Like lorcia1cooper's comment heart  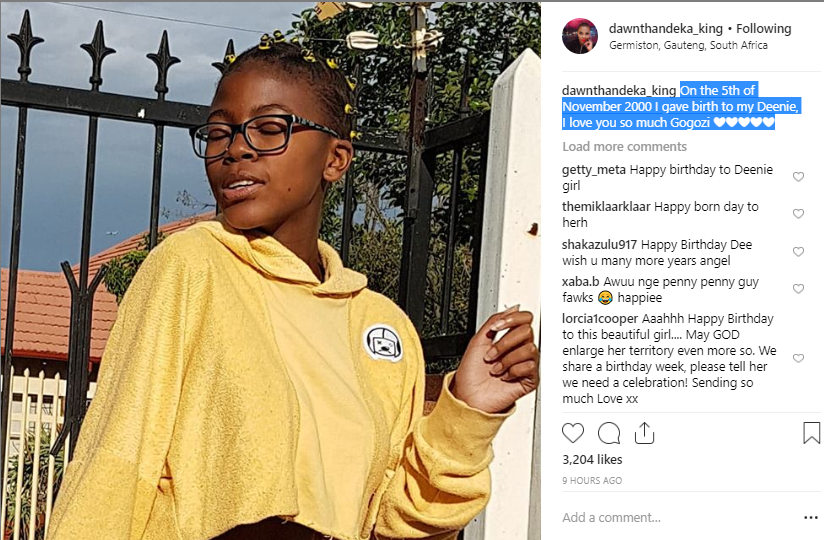click(798, 358)
